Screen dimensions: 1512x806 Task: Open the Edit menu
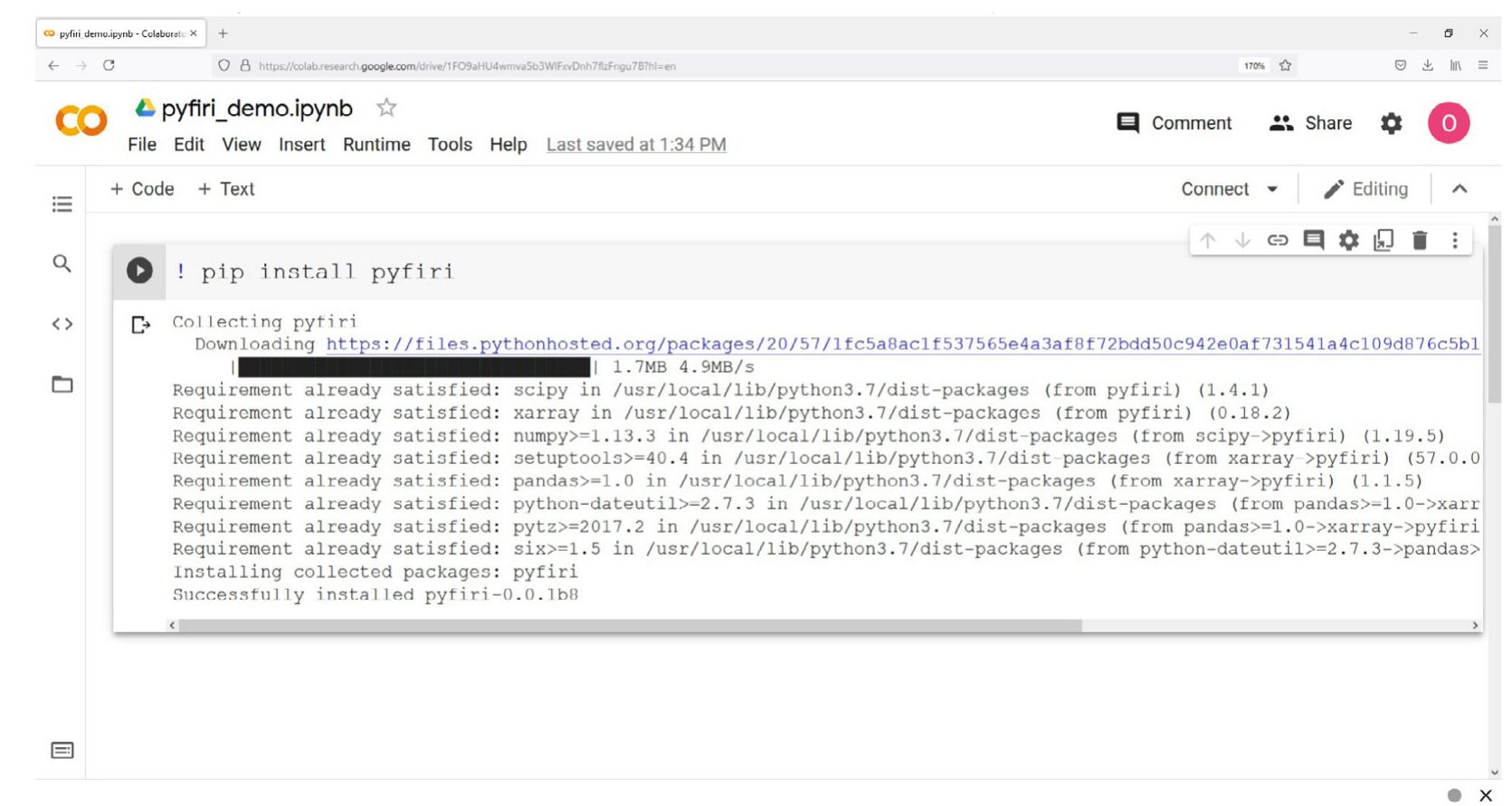pyautogui.click(x=189, y=145)
